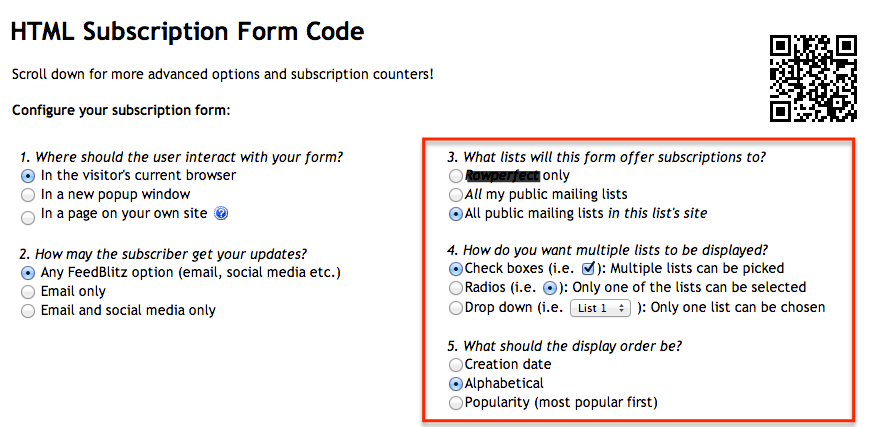Choose 'Popularity (most popular first)' order
Image resolution: width=871 pixels, height=427 pixels.
tap(456, 402)
